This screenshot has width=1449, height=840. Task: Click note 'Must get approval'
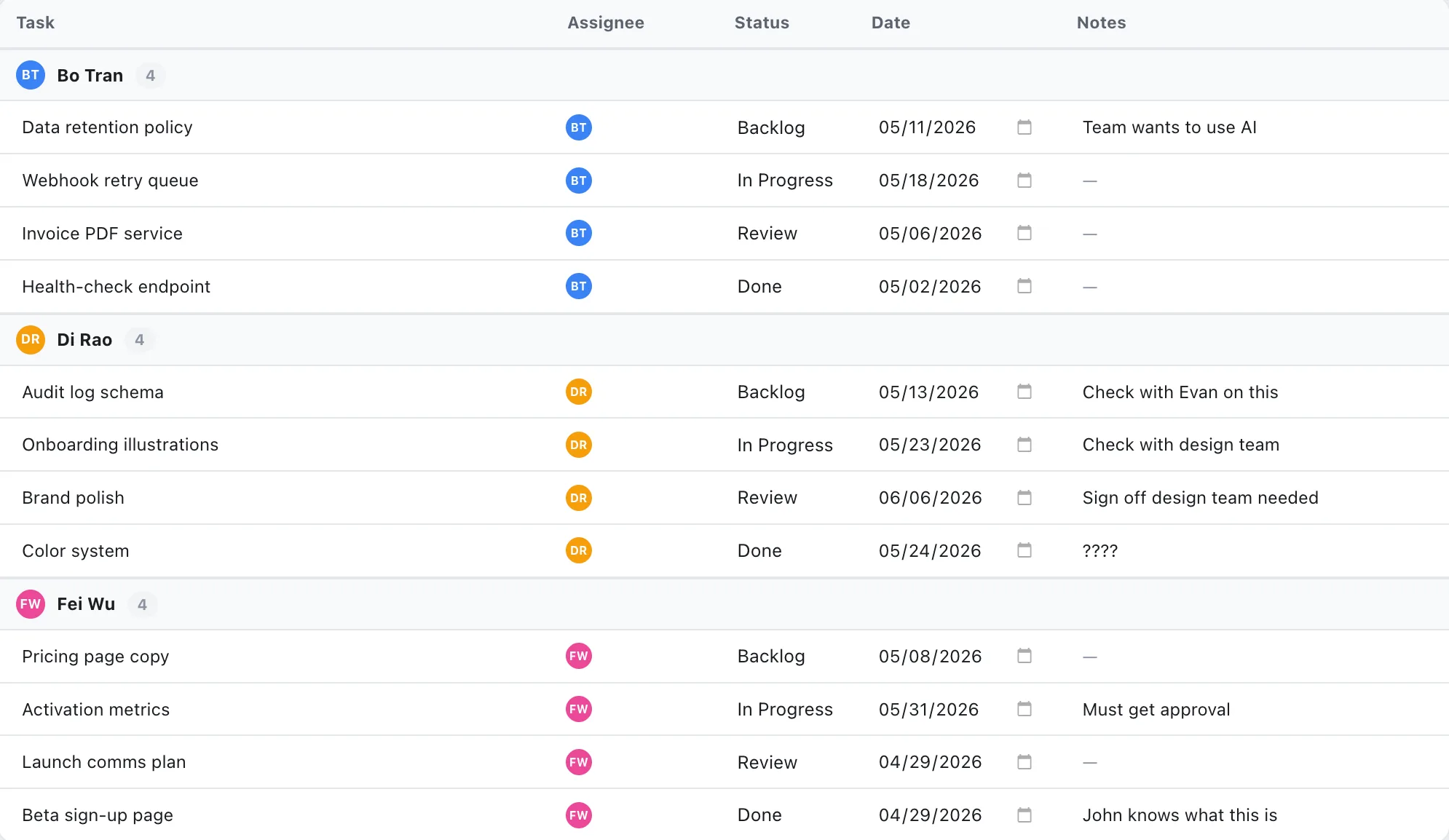[x=1156, y=709]
